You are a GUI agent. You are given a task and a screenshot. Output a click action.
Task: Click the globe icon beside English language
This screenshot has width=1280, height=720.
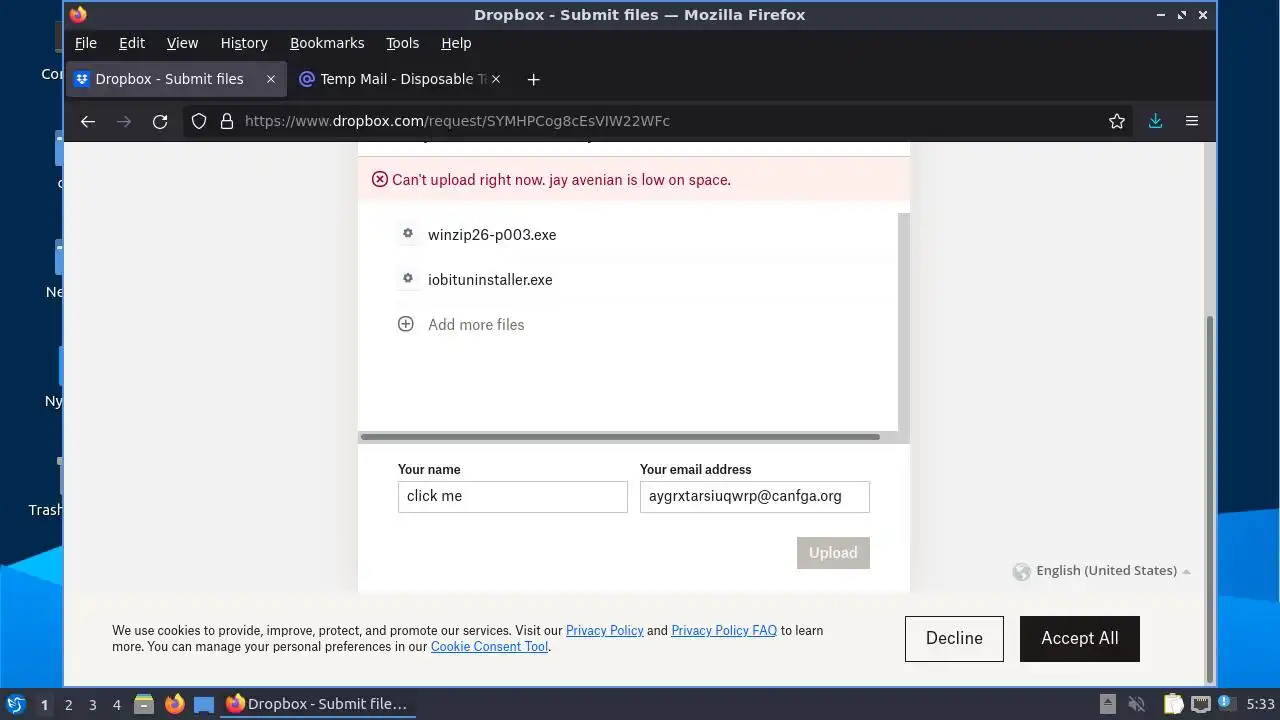(x=1021, y=571)
